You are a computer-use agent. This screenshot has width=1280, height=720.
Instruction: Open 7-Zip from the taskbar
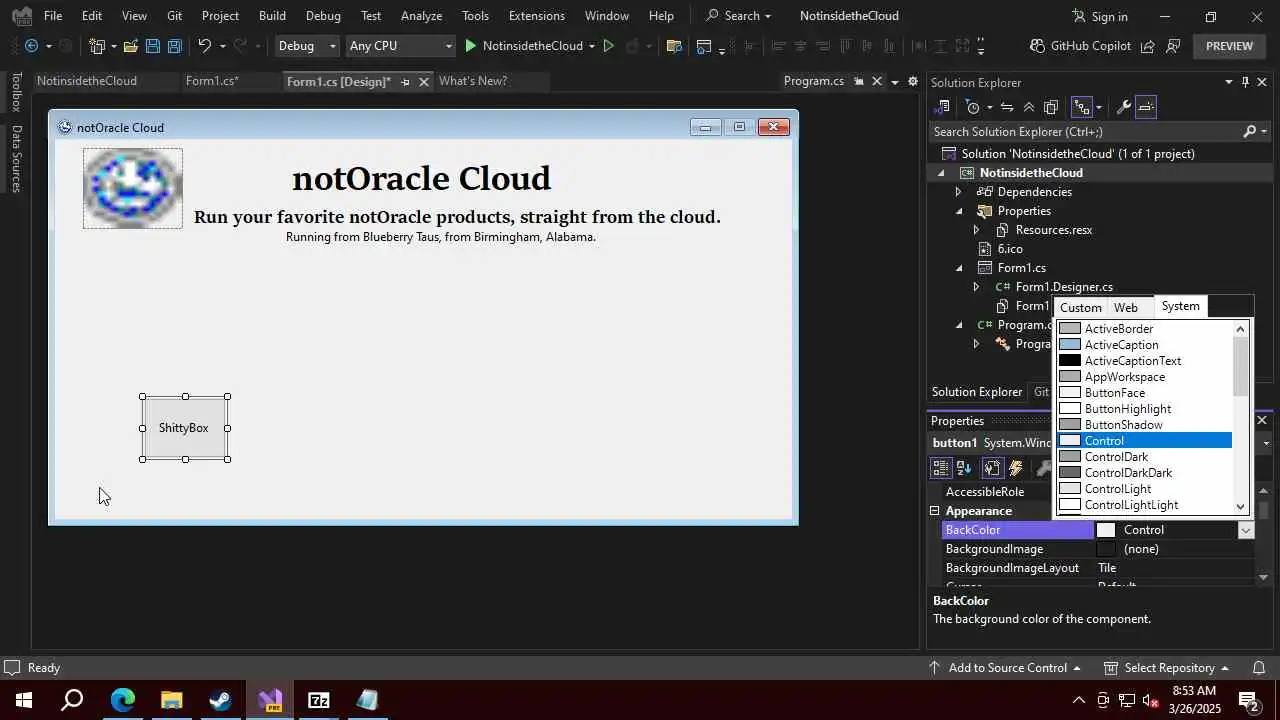pos(318,700)
